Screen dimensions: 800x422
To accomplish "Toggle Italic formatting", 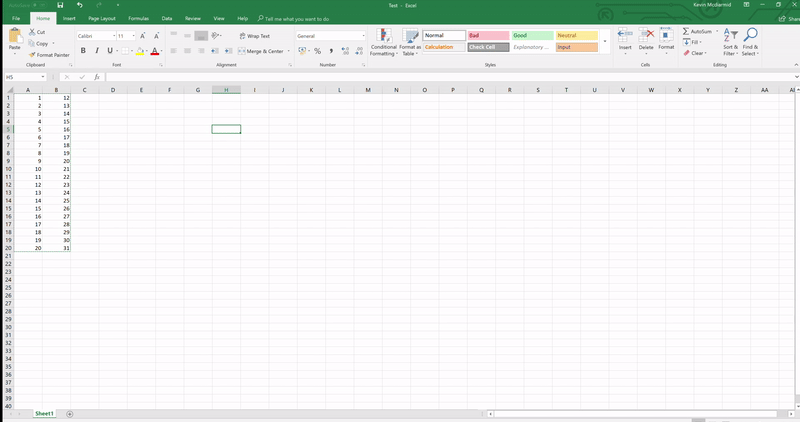I will pyautogui.click(x=96, y=51).
